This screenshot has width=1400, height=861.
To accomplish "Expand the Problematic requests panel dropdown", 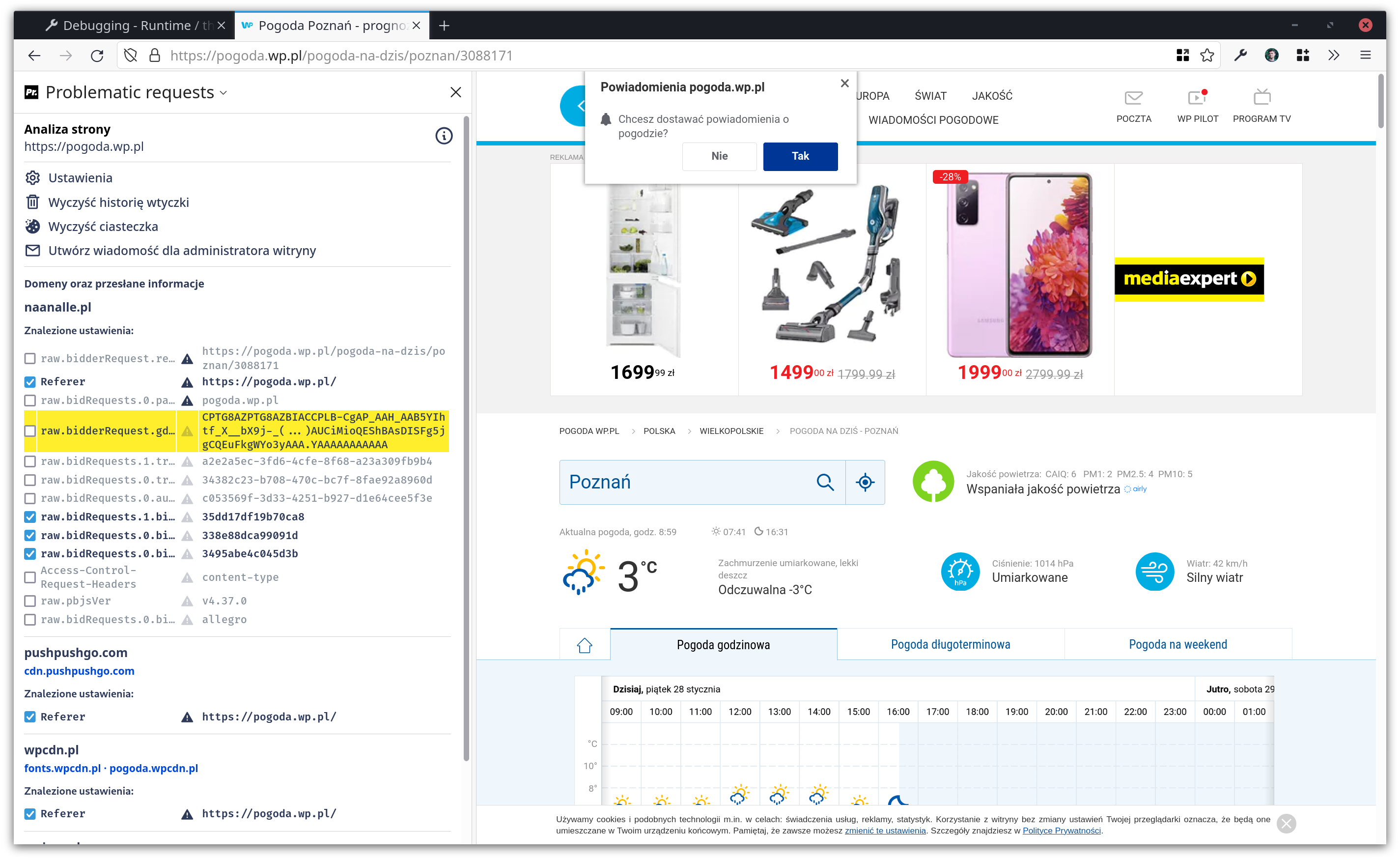I will click(224, 93).
